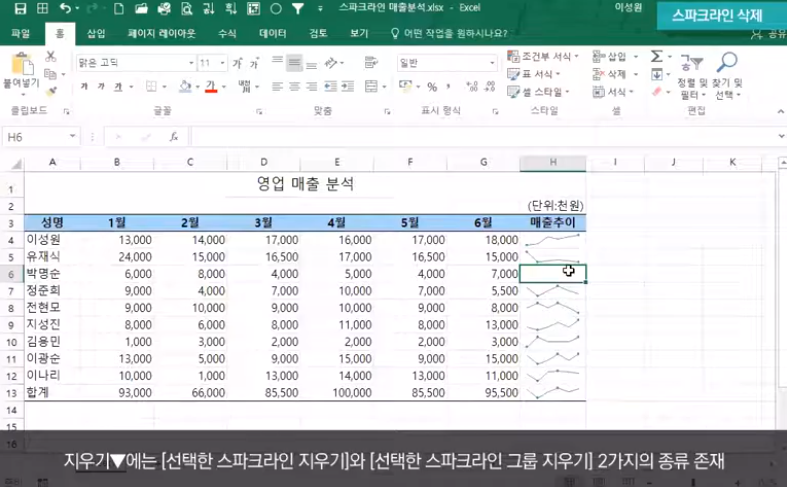
Task: Click the Open folder icon in quick access toolbar
Action: (x=142, y=8)
